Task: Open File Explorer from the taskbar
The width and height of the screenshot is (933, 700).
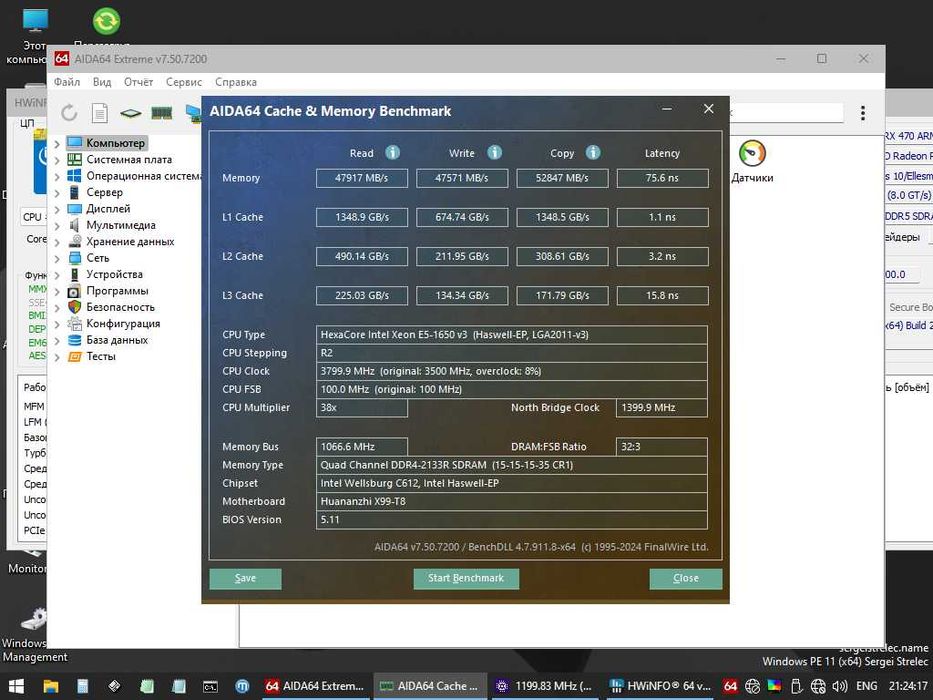Action: (x=51, y=686)
